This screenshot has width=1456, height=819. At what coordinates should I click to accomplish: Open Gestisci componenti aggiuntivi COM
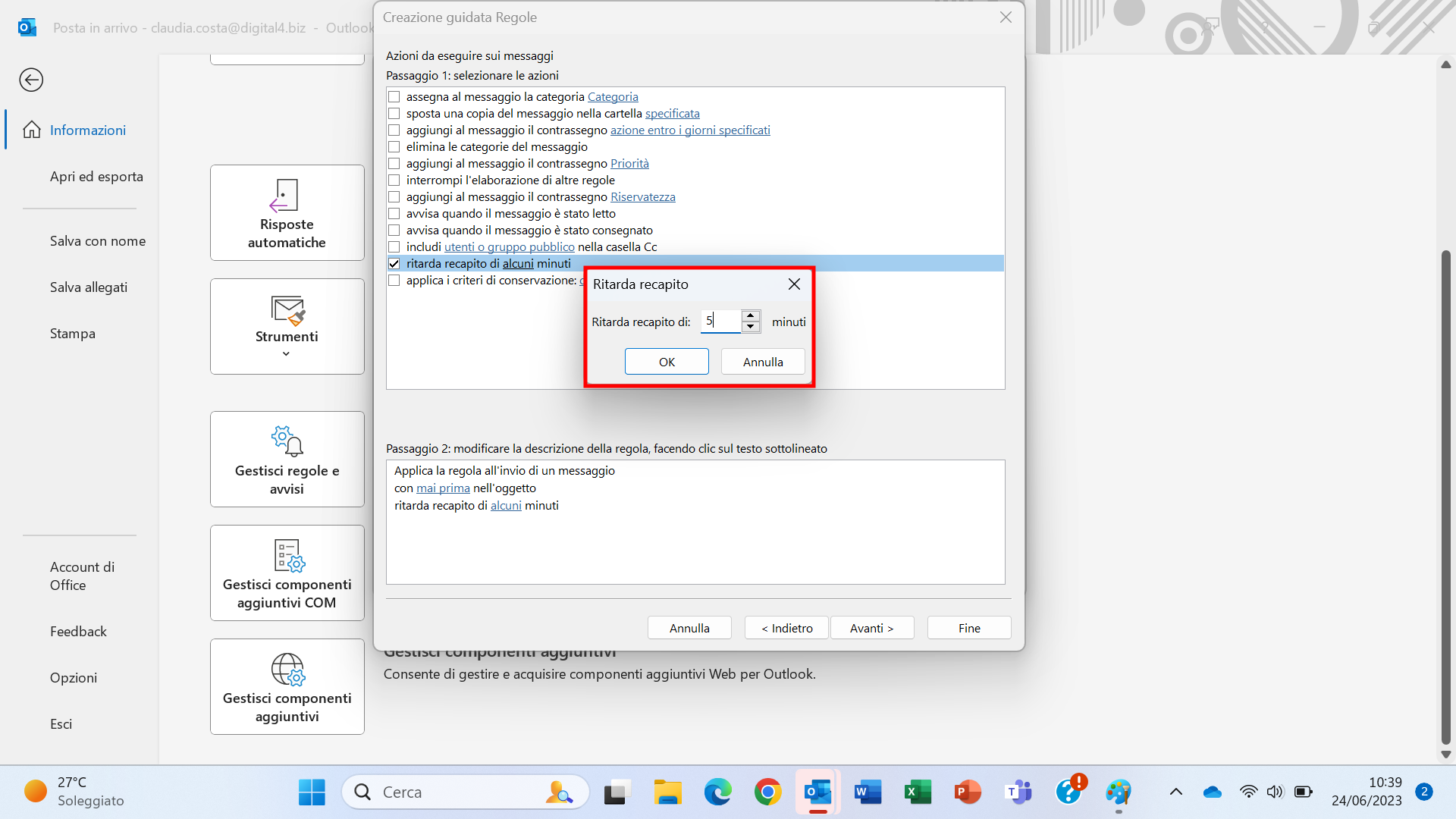tap(287, 573)
